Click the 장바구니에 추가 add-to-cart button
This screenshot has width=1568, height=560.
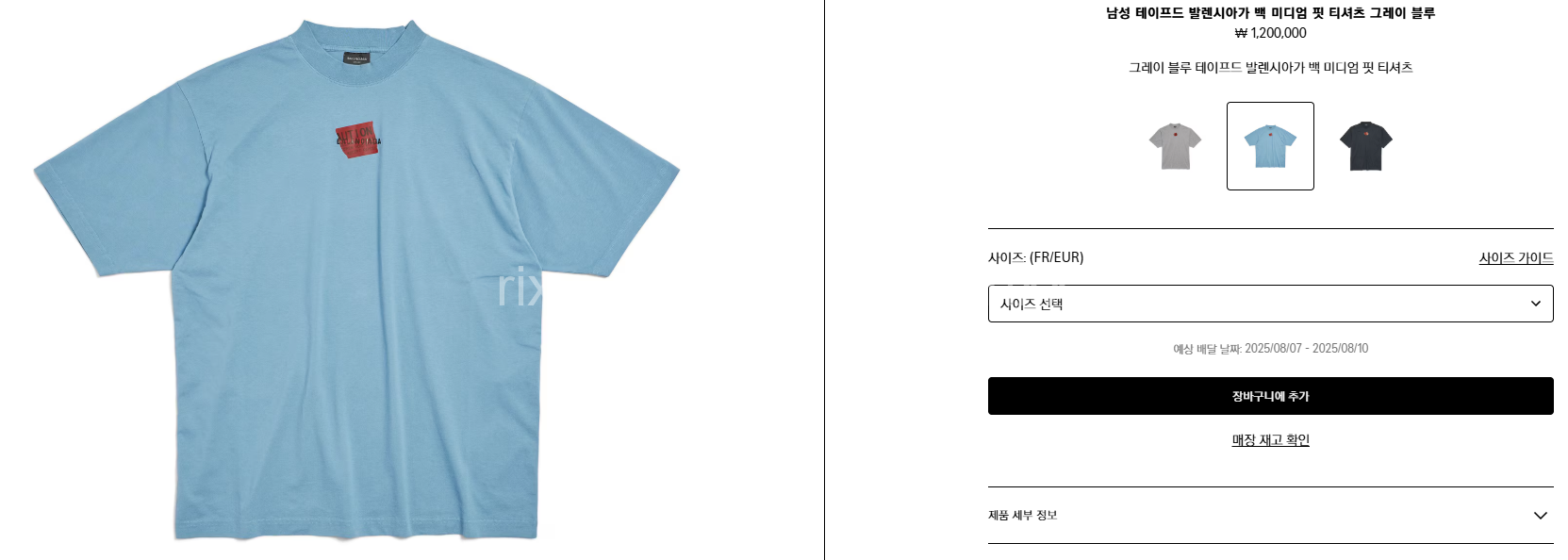click(x=1270, y=396)
